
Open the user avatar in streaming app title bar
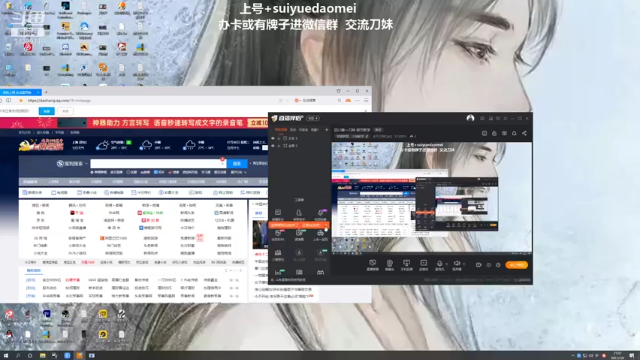click(470, 118)
